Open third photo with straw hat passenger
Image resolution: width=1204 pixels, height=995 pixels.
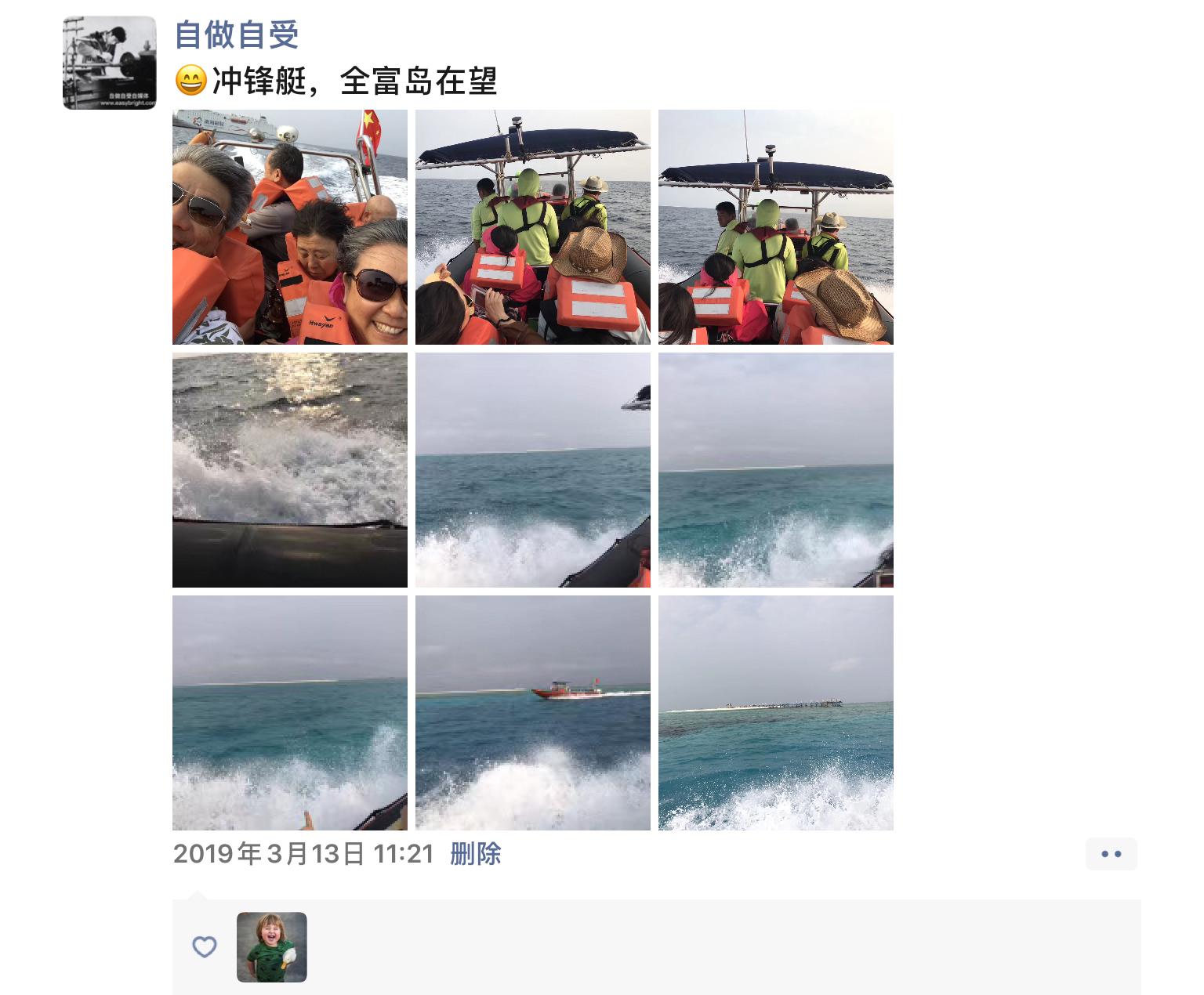[x=776, y=227]
